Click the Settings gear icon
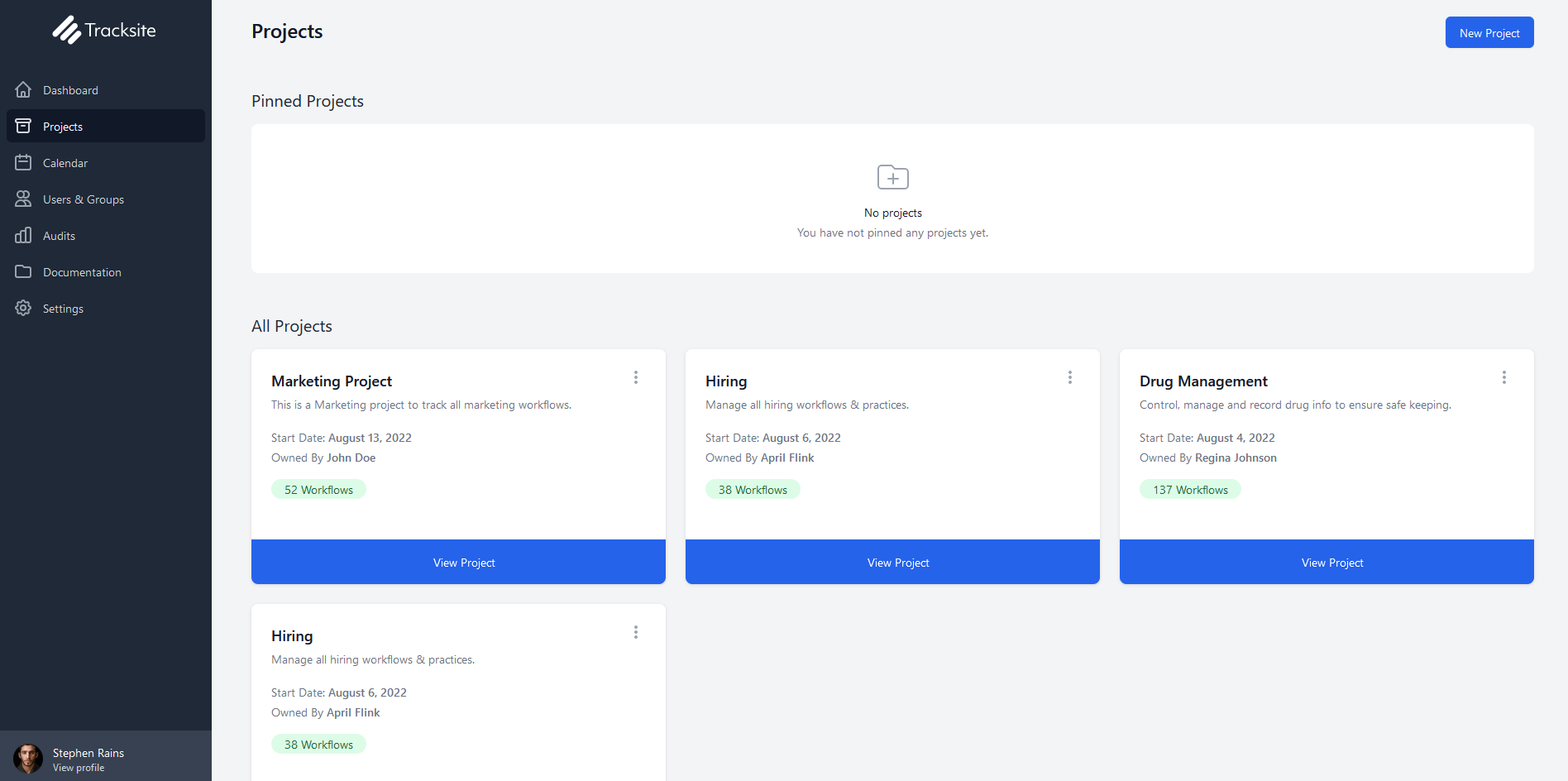 23,308
